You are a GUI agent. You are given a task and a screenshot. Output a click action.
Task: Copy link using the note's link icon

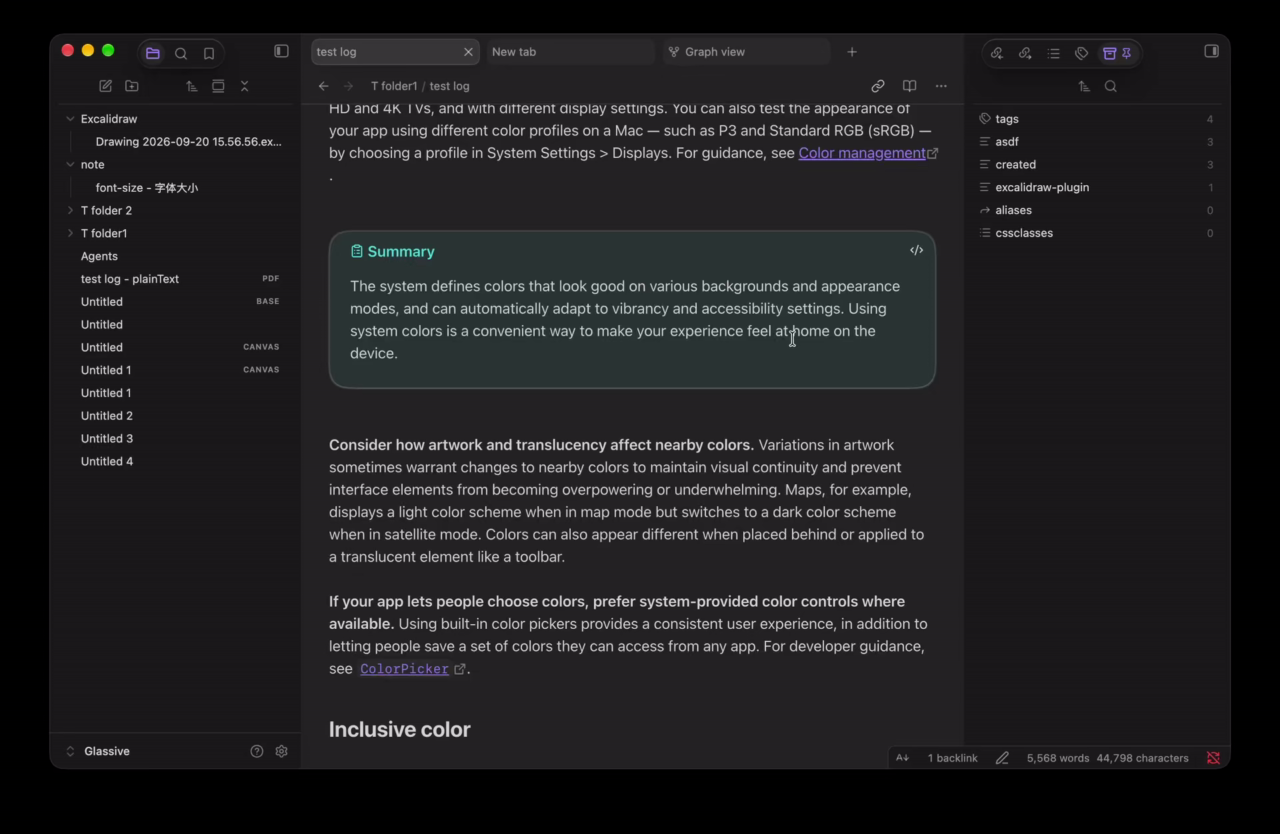[878, 86]
